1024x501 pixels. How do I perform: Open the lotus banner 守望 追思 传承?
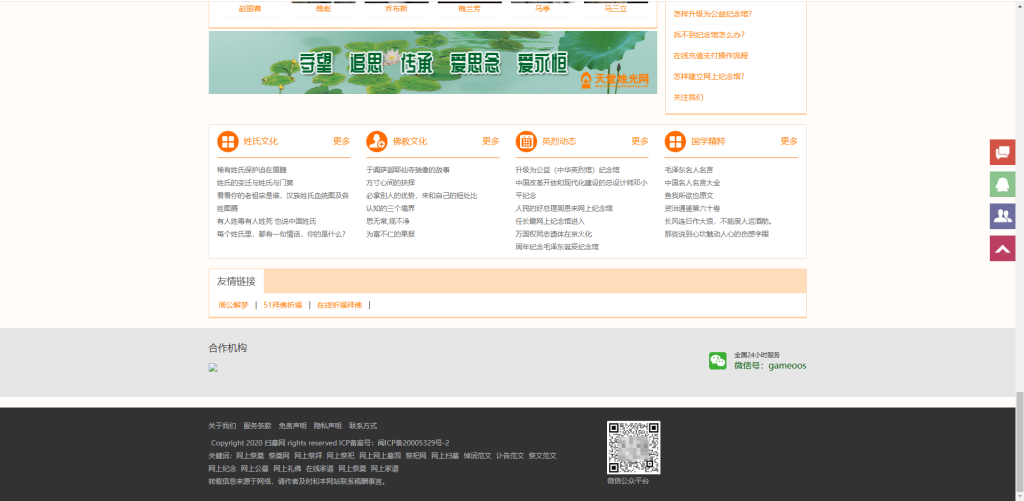(x=433, y=63)
